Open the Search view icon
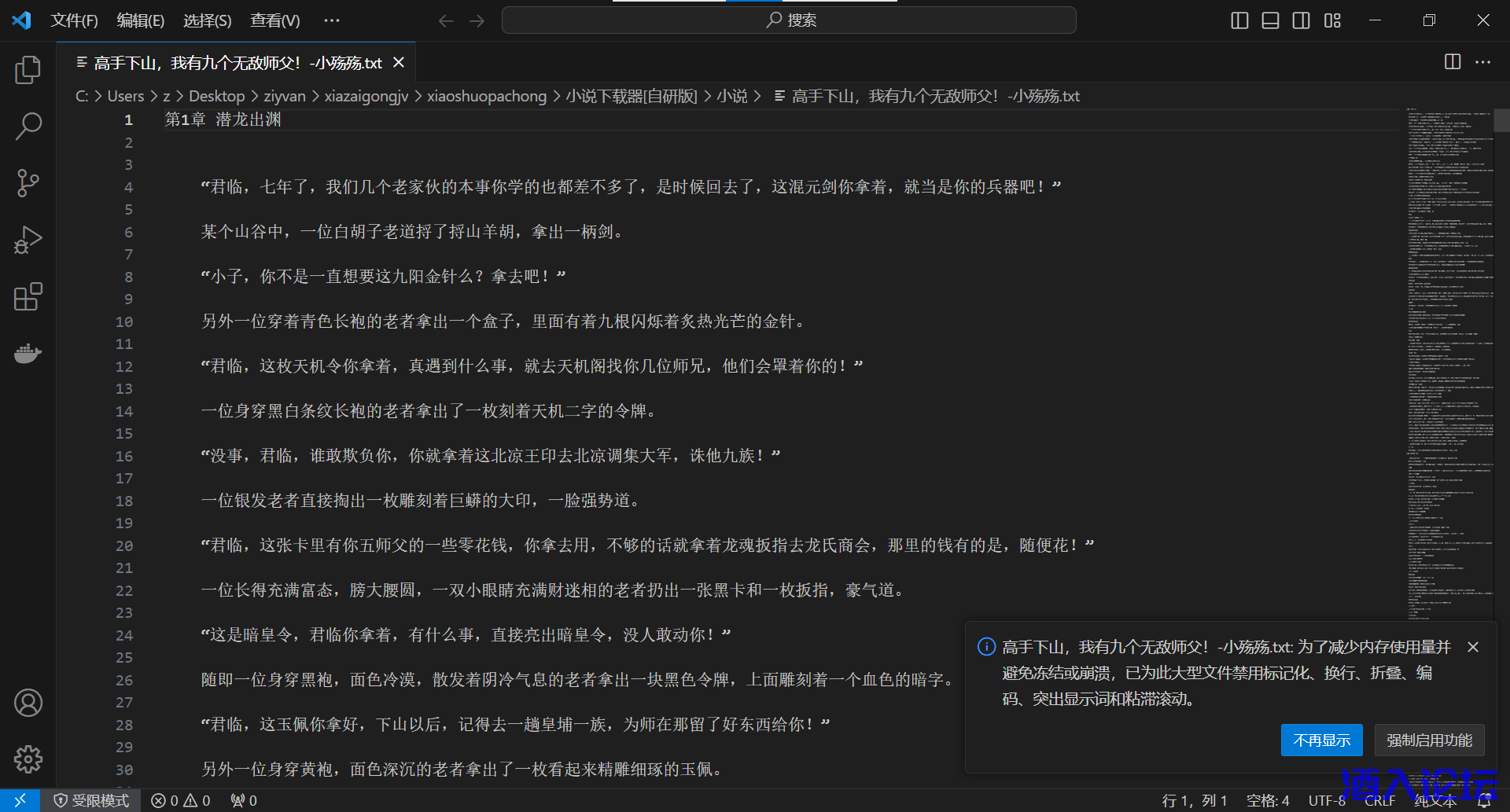This screenshot has width=1510, height=812. [28, 126]
